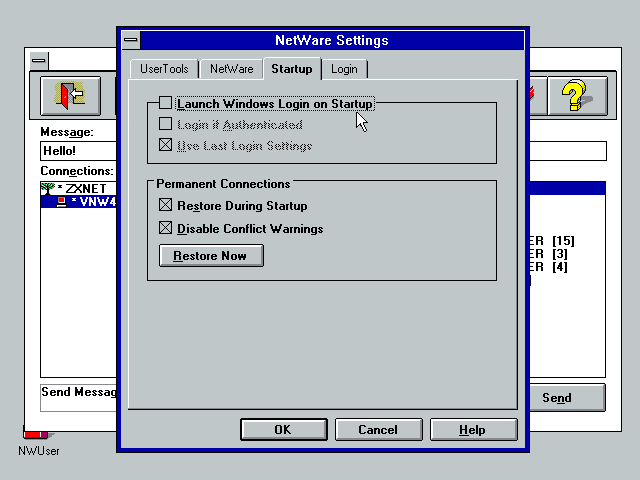Click the NetWare Settings title bar

coord(332,40)
